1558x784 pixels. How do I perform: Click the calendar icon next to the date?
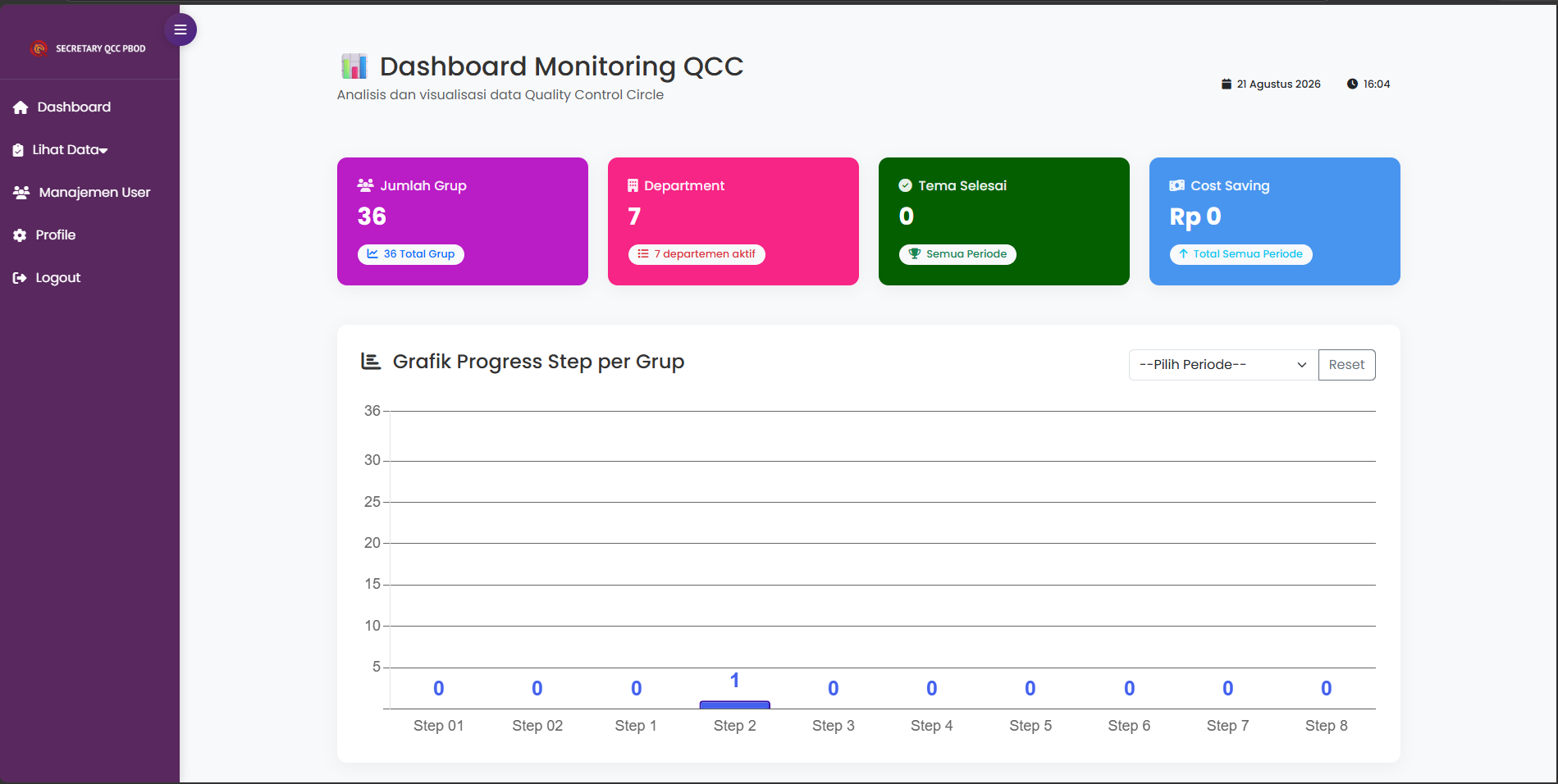(x=1227, y=84)
